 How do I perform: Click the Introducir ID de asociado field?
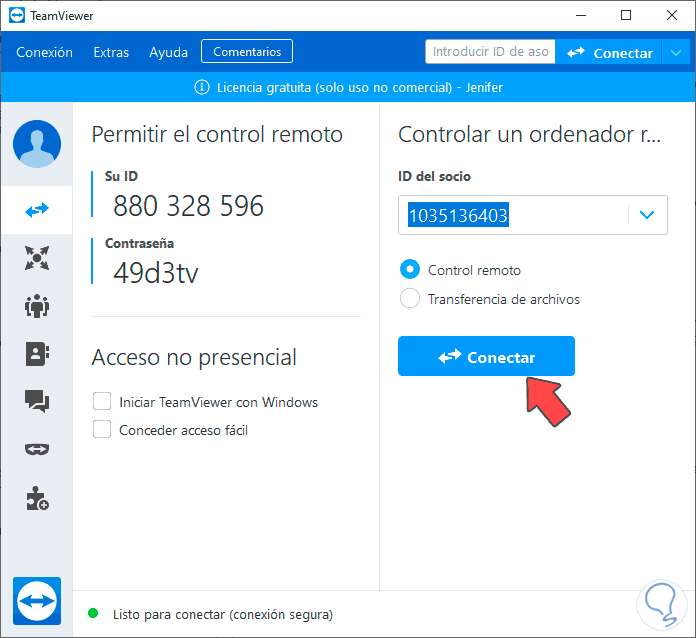(490, 52)
